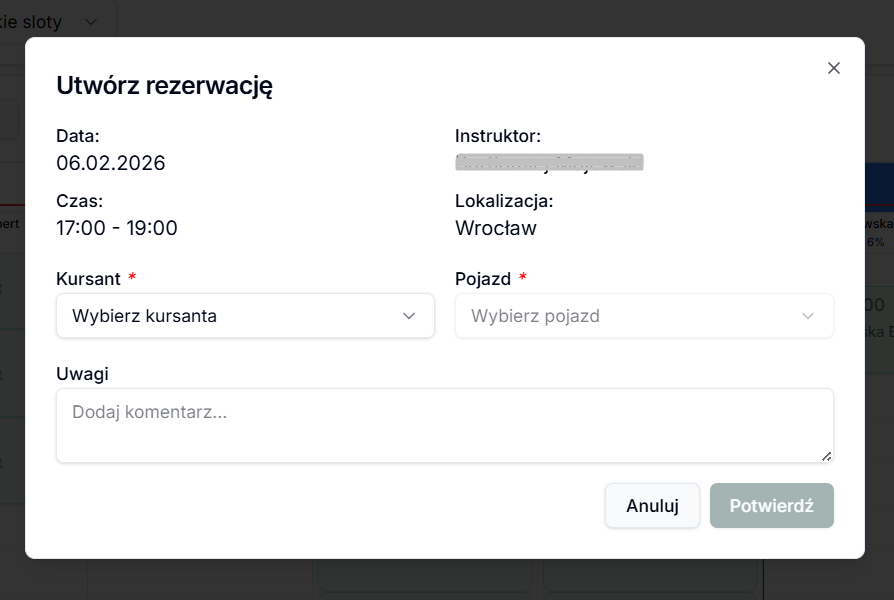Click the Lokalizacja label
This screenshot has width=894, height=600.
point(504,200)
